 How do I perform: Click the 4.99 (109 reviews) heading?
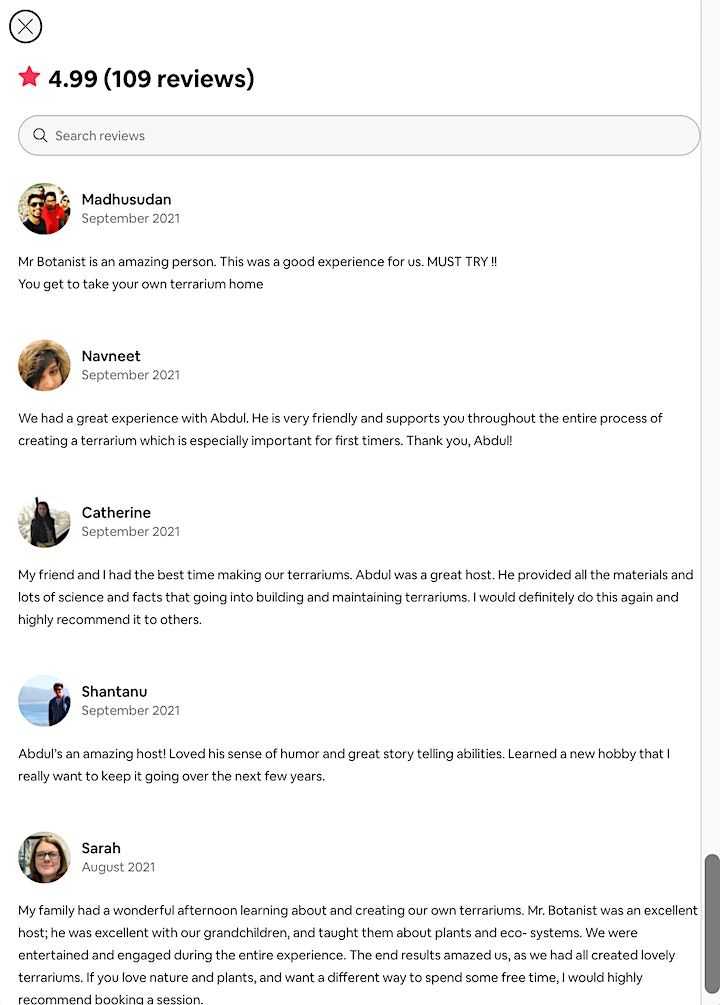pyautogui.click(x=151, y=79)
